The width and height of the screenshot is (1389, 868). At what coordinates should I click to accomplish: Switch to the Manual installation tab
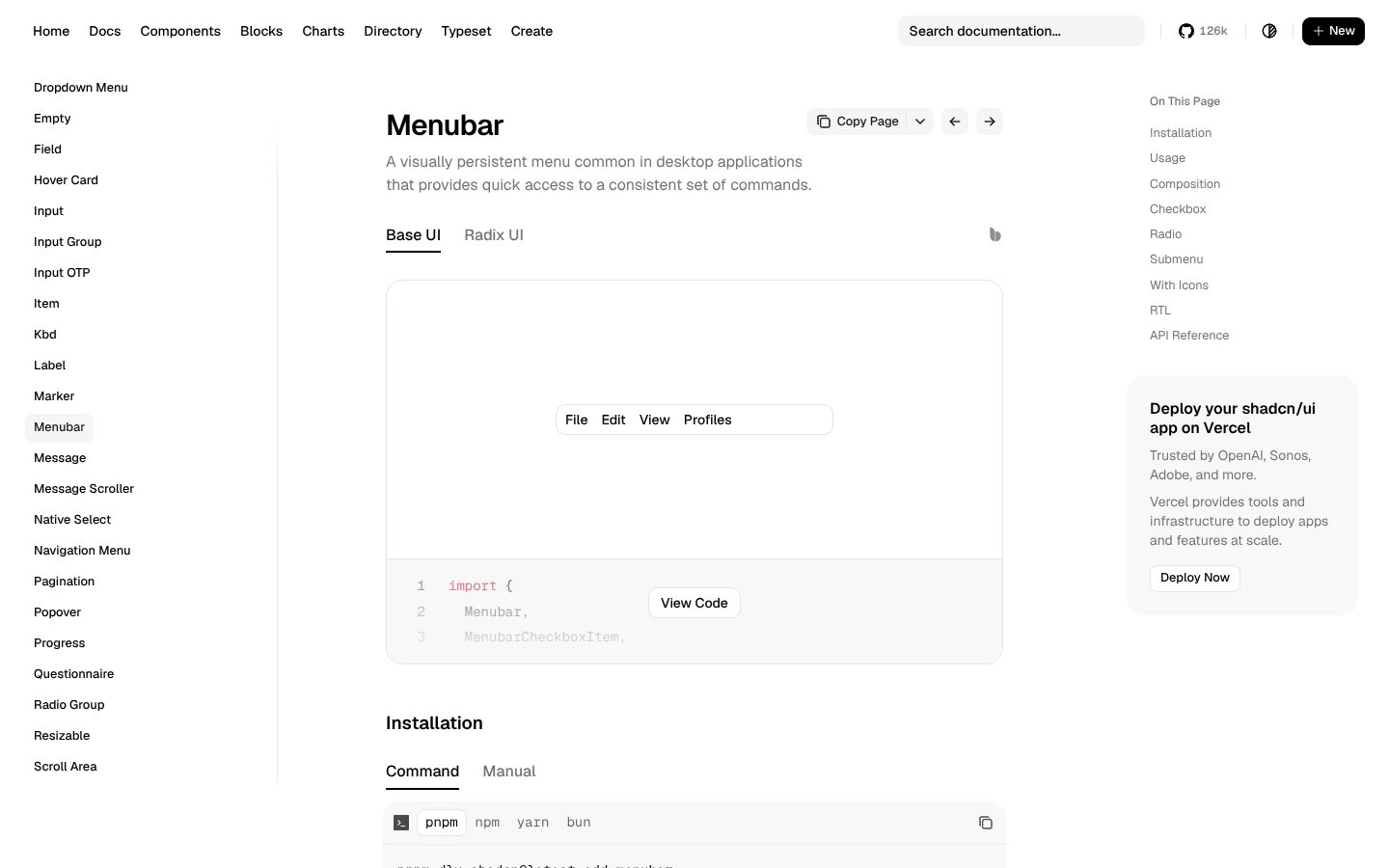click(509, 772)
